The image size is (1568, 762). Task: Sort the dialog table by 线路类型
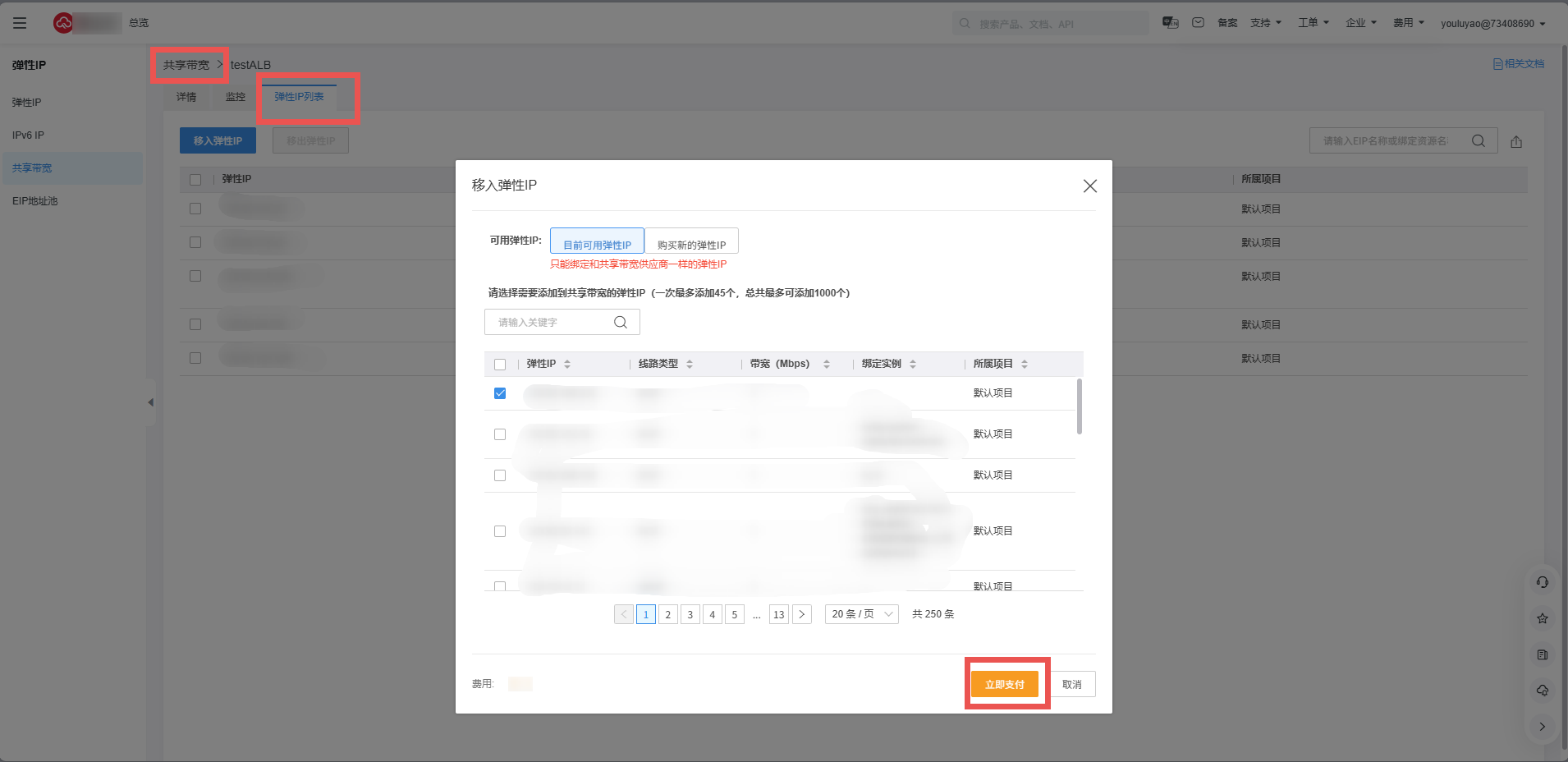690,364
